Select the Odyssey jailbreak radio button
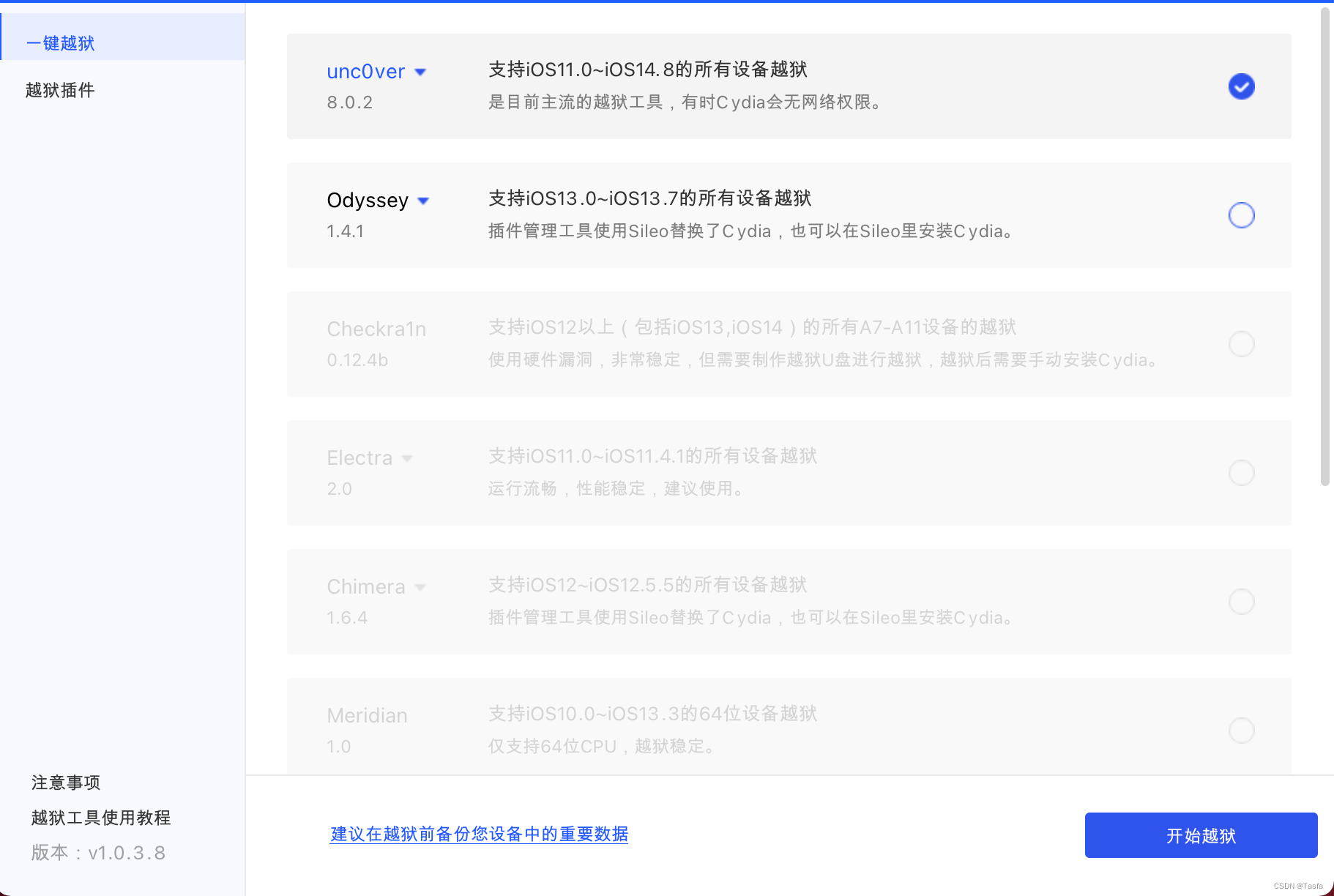Image resolution: width=1334 pixels, height=896 pixels. 1241,215
